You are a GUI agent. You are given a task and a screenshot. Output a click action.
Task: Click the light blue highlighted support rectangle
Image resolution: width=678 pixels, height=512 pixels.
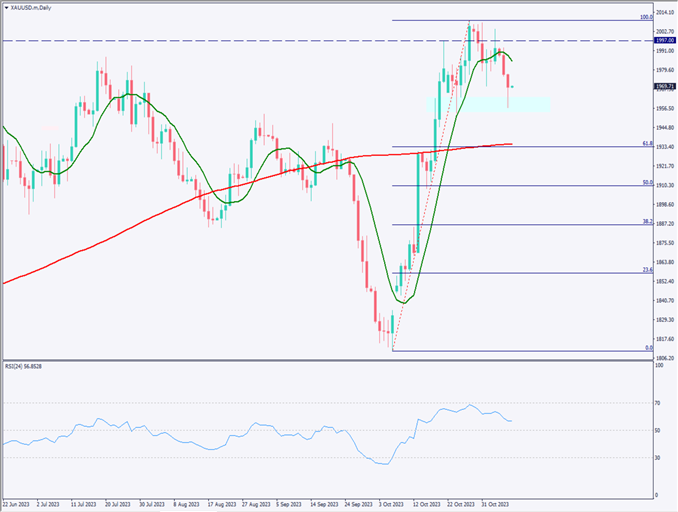tap(488, 104)
